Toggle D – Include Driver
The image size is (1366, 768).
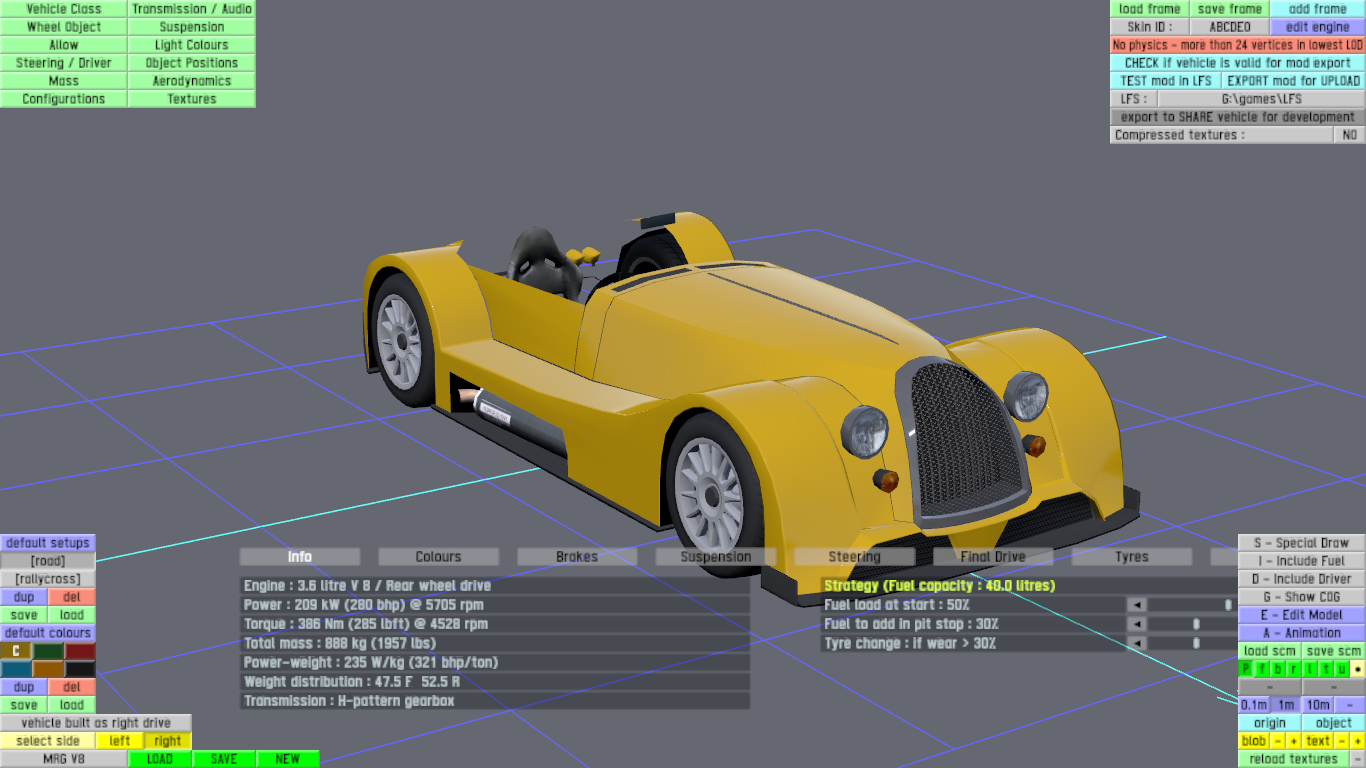[1302, 579]
